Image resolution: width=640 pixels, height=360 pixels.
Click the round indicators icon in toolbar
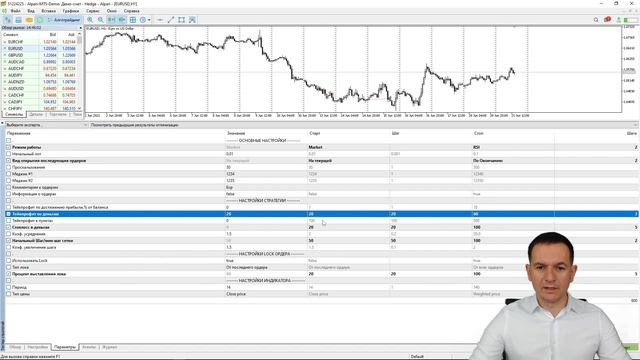click(143, 20)
